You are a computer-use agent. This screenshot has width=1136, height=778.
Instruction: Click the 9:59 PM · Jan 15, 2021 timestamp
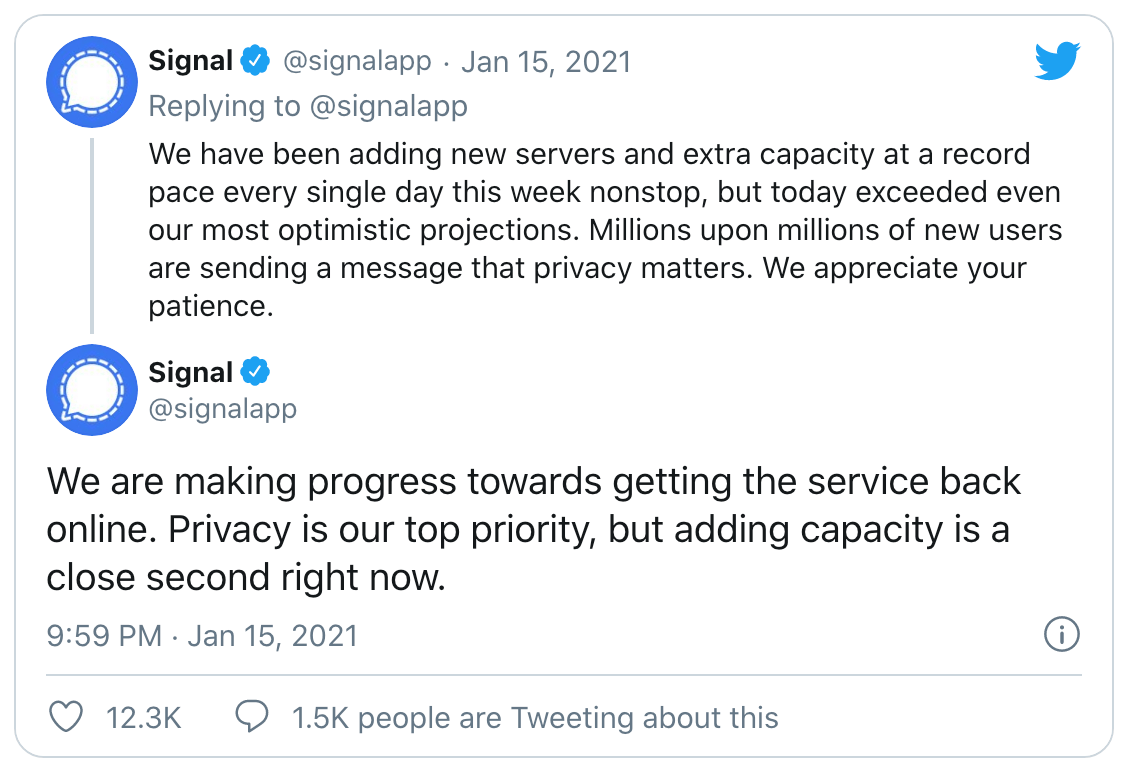coord(202,636)
